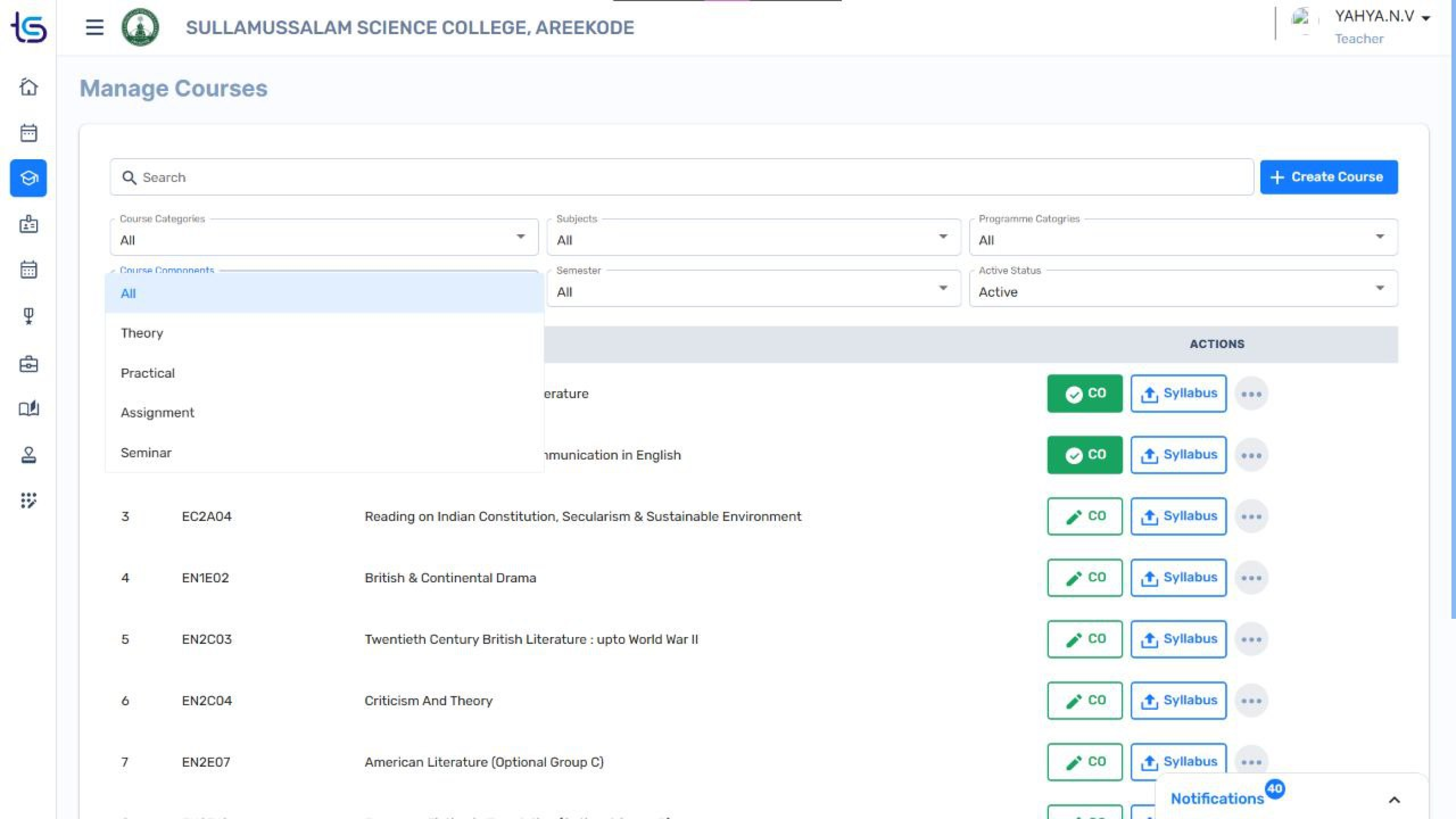Select Theory from components list
The image size is (1456, 819).
[142, 333]
